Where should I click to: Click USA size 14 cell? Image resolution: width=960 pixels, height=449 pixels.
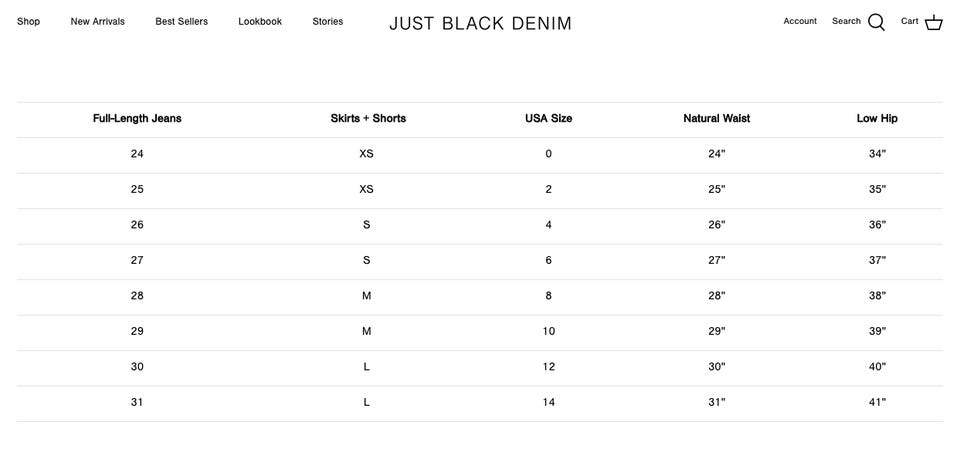point(549,402)
